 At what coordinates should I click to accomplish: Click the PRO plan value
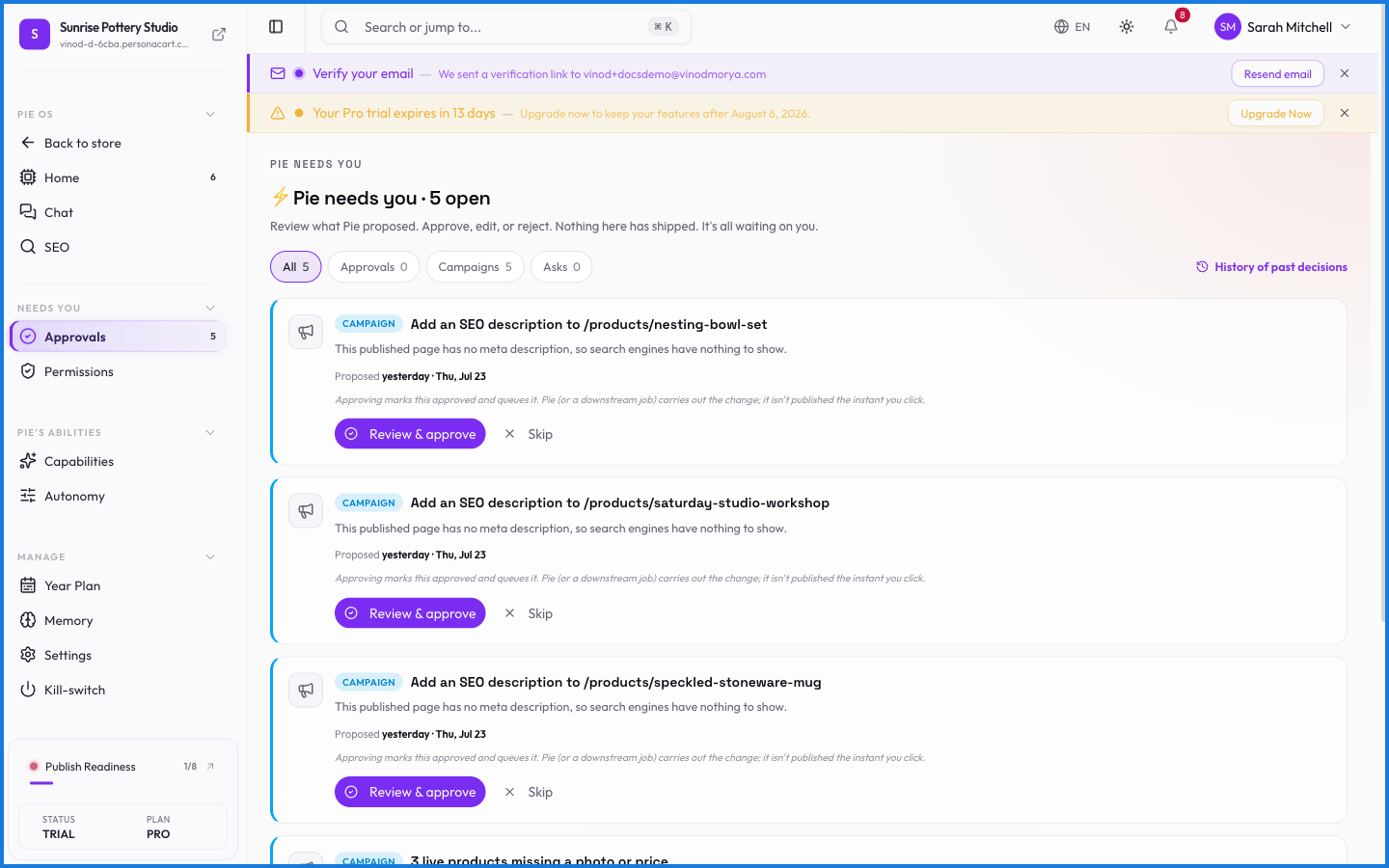[158, 834]
